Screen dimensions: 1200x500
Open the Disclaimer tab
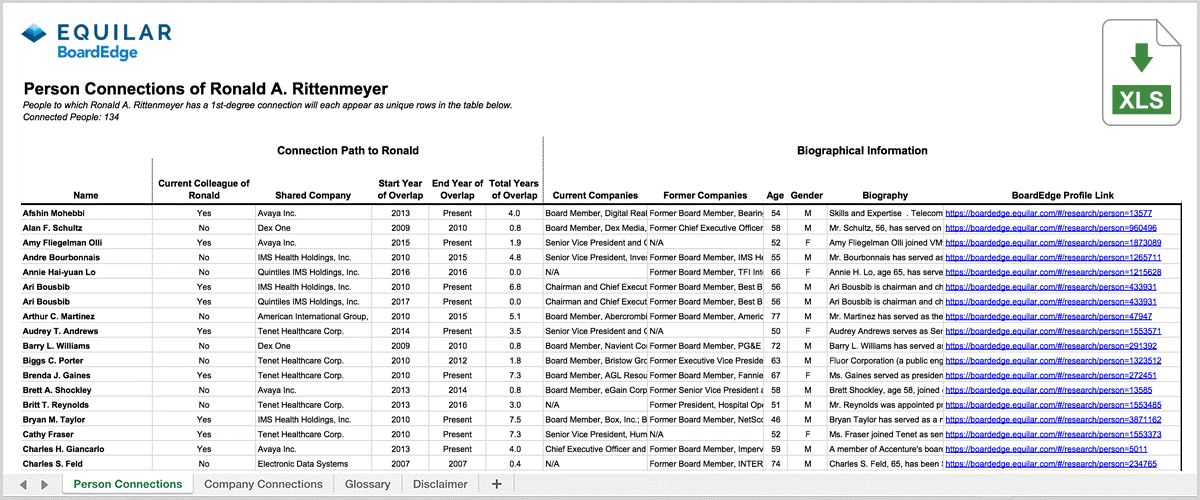(440, 484)
